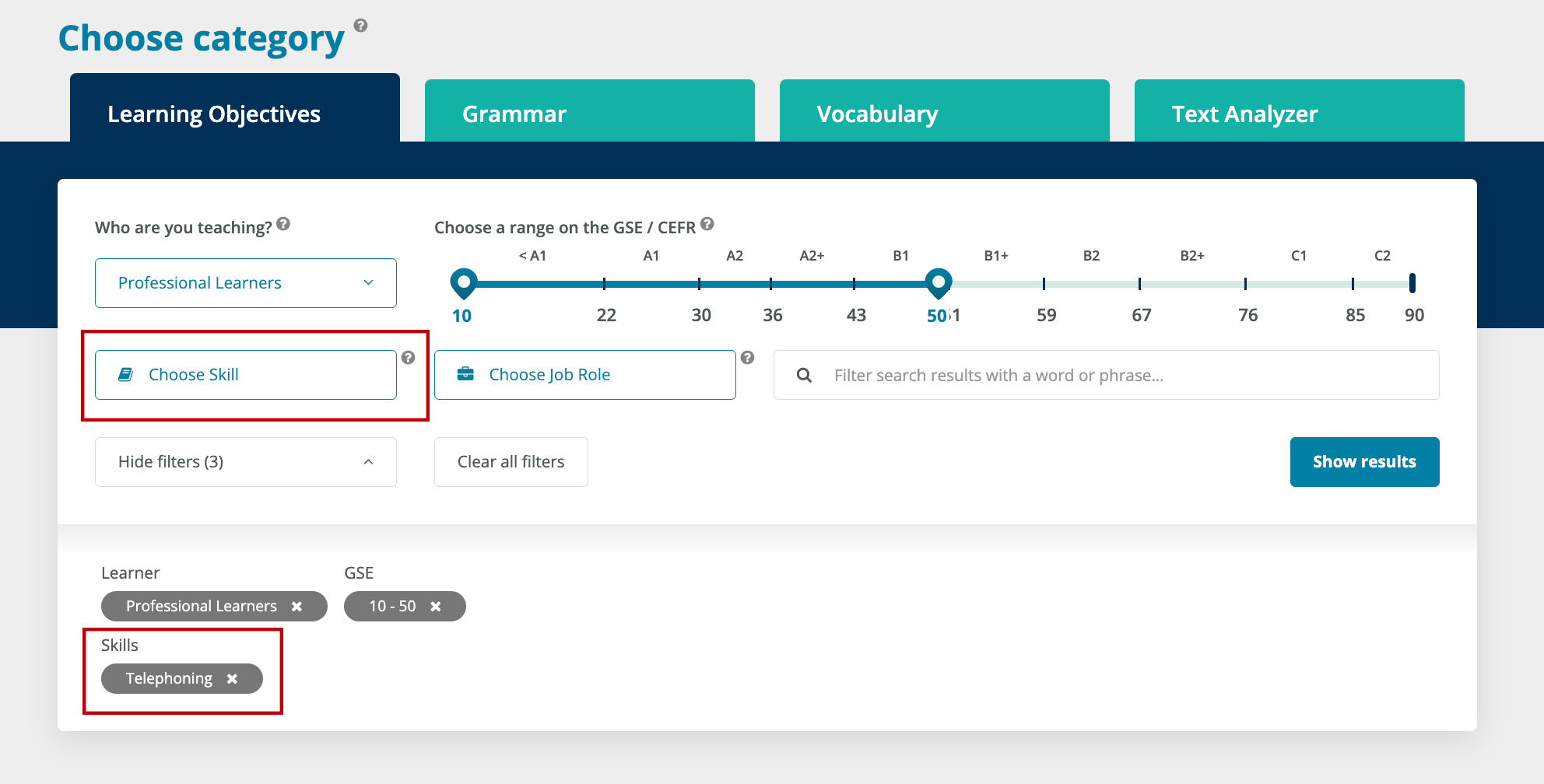Click the search magnifier icon

point(804,376)
